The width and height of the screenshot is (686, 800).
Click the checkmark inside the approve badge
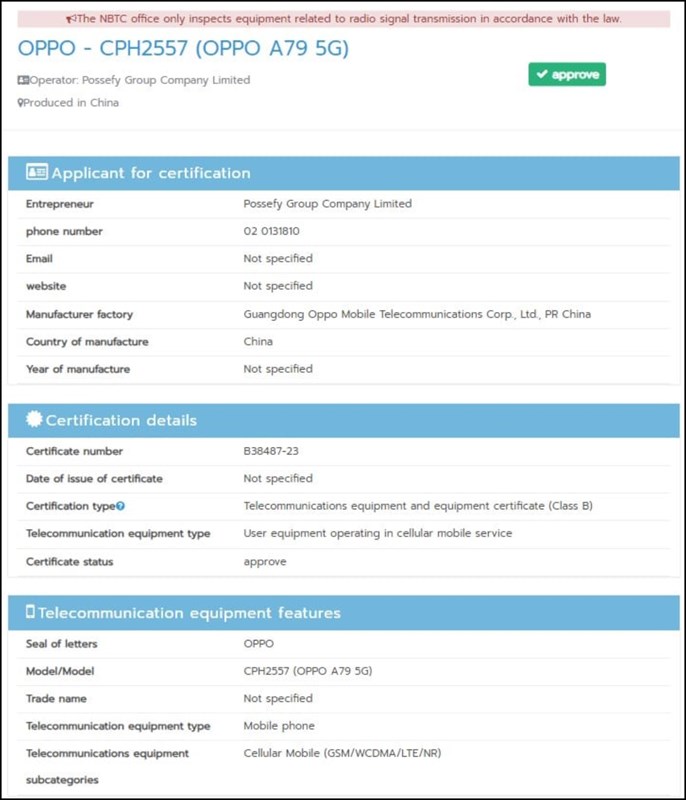pyautogui.click(x=541, y=75)
